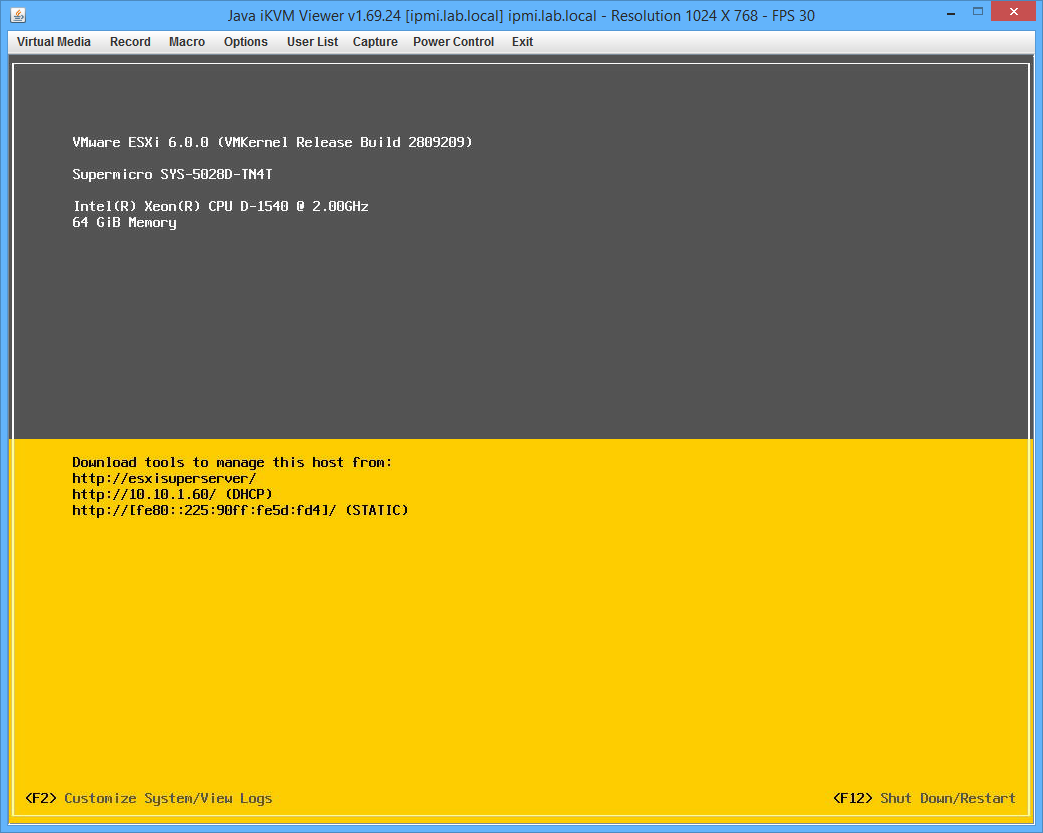
Task: Open the Capture menu
Action: click(x=375, y=42)
